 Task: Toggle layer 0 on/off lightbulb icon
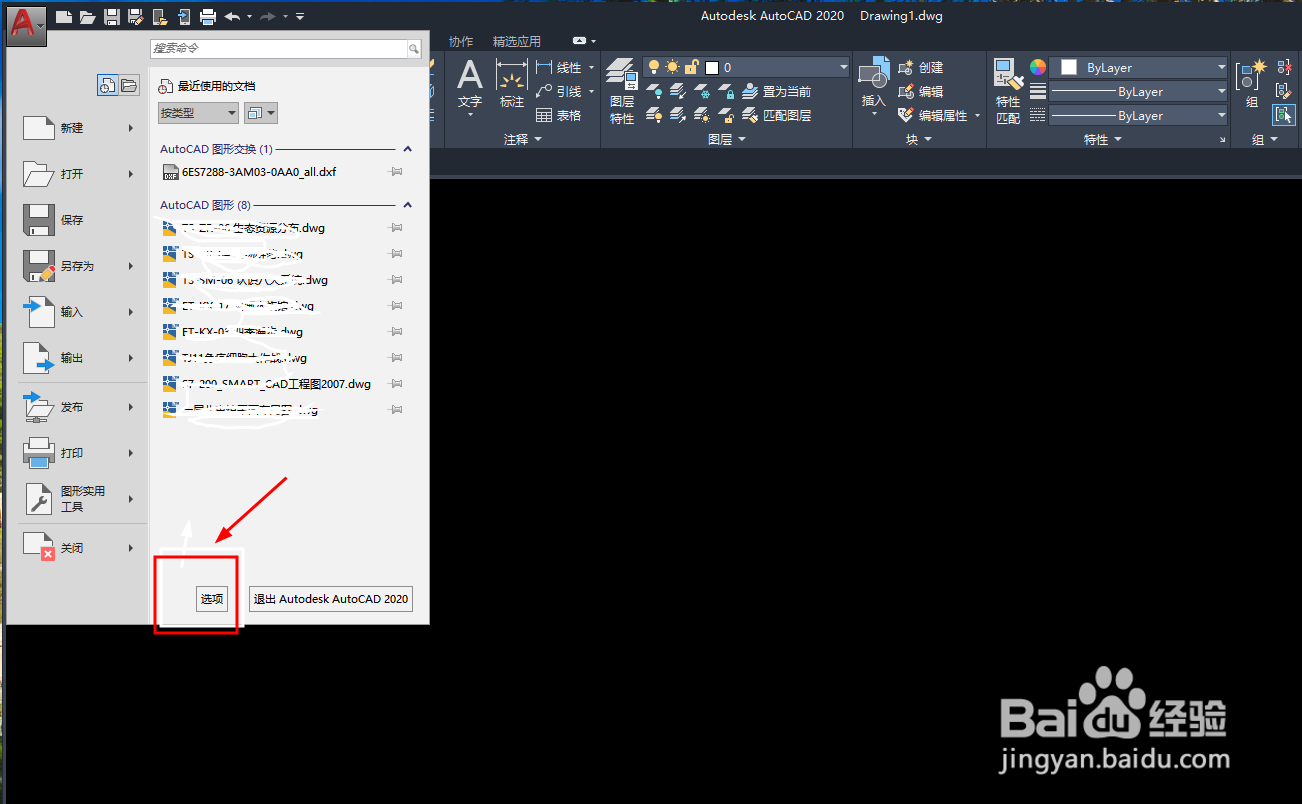654,67
